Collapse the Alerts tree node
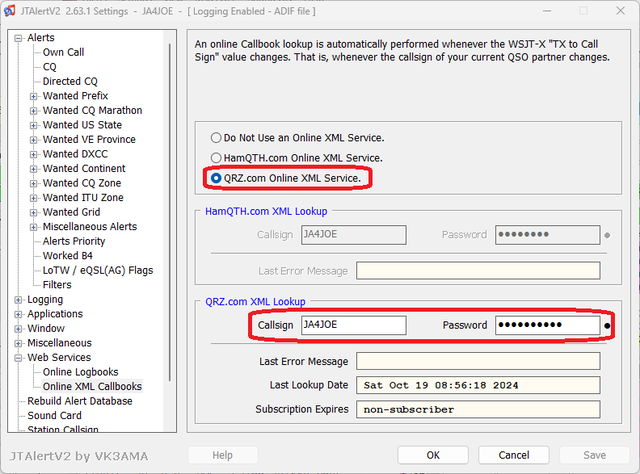The width and height of the screenshot is (640, 474). click(x=18, y=38)
